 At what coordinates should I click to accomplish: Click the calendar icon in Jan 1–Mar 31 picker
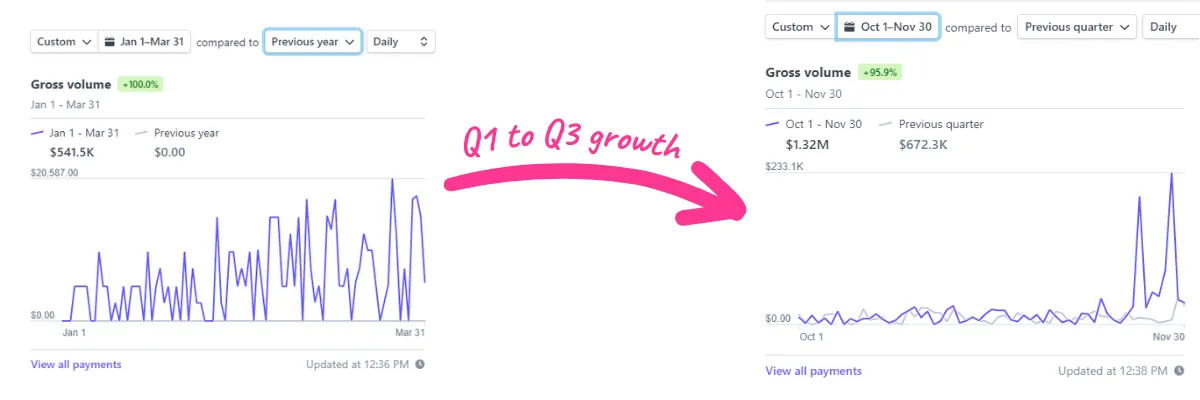click(110, 42)
